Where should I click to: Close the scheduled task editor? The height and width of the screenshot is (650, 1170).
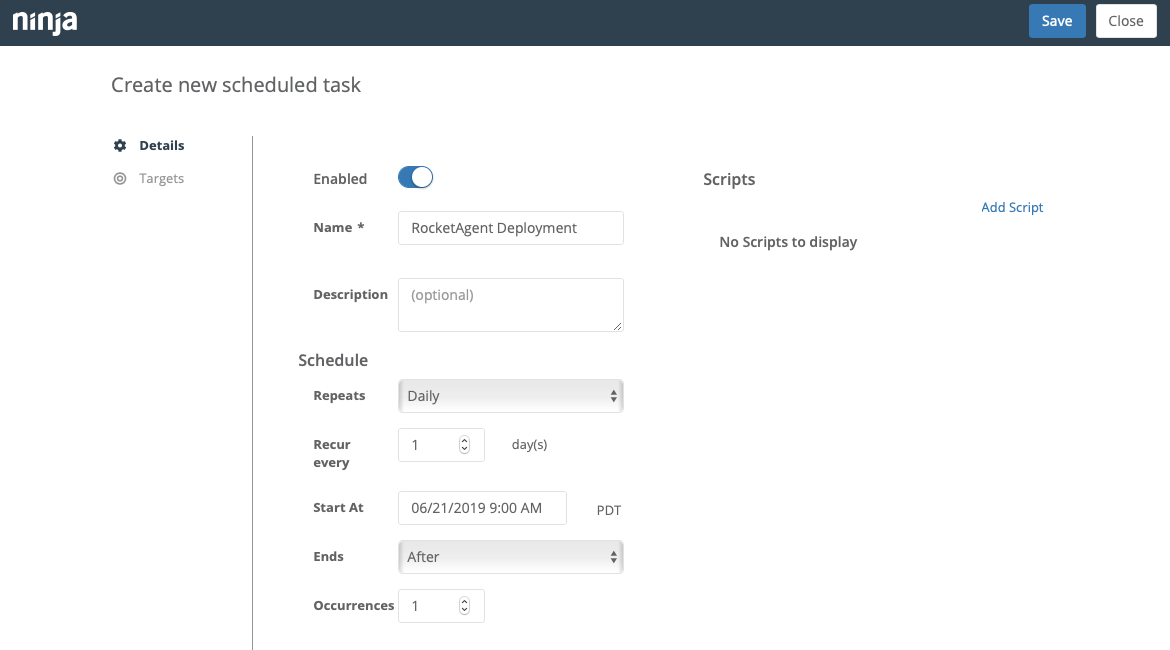tap(1126, 21)
